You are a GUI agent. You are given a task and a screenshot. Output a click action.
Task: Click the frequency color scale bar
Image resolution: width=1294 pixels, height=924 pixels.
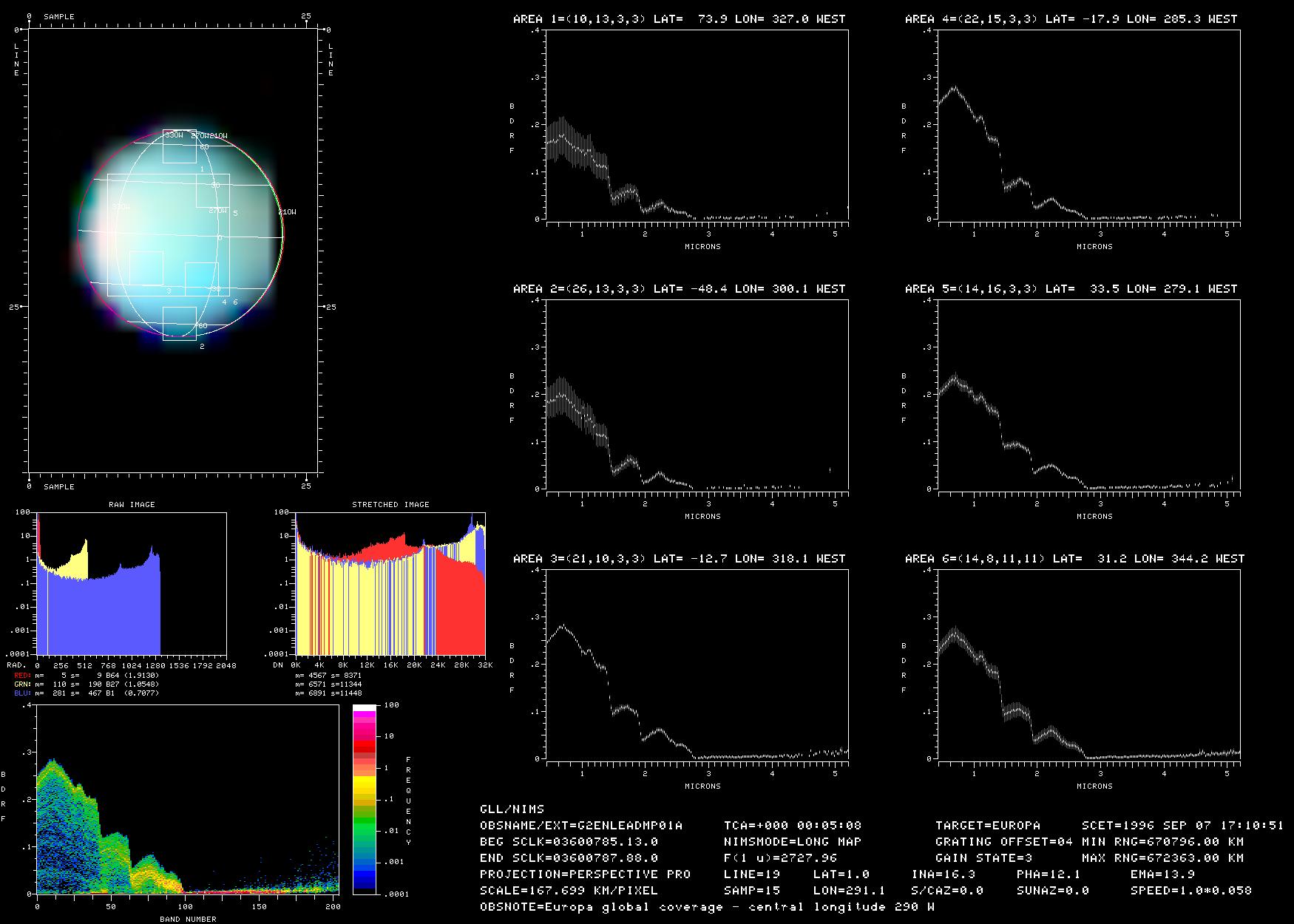coord(365,799)
